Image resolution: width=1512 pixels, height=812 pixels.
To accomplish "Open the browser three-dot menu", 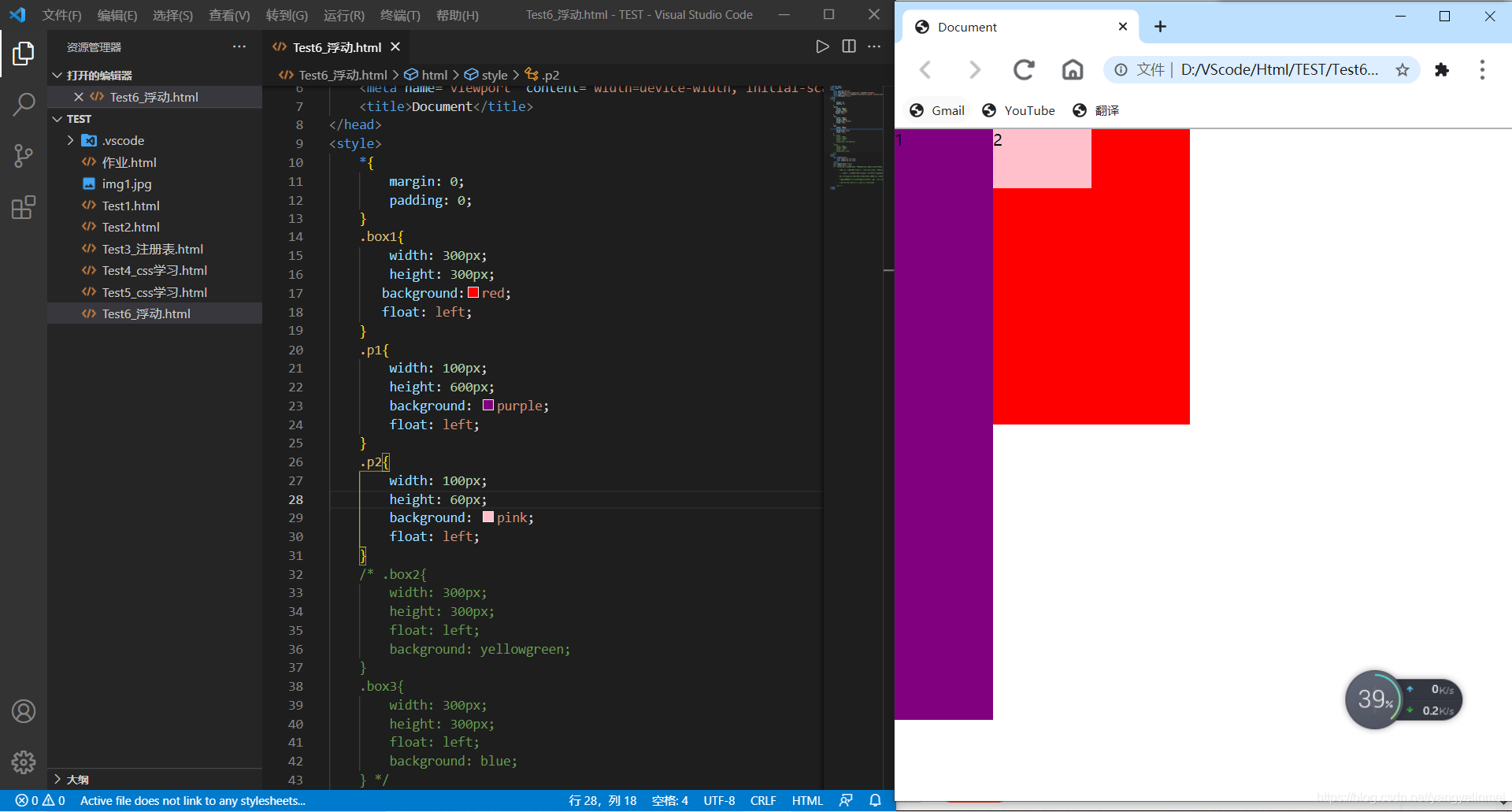I will (x=1482, y=70).
